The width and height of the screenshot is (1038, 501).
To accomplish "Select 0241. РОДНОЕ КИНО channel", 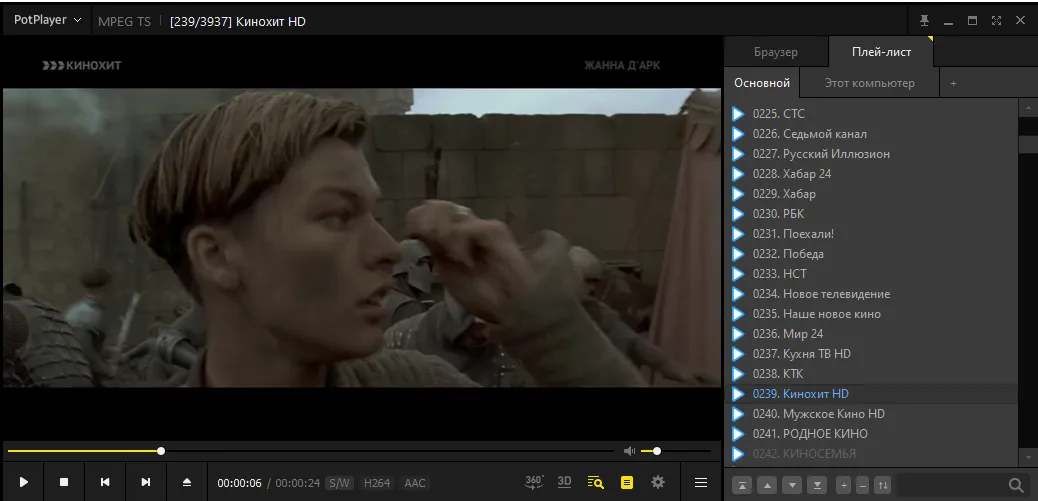I will [x=871, y=433].
